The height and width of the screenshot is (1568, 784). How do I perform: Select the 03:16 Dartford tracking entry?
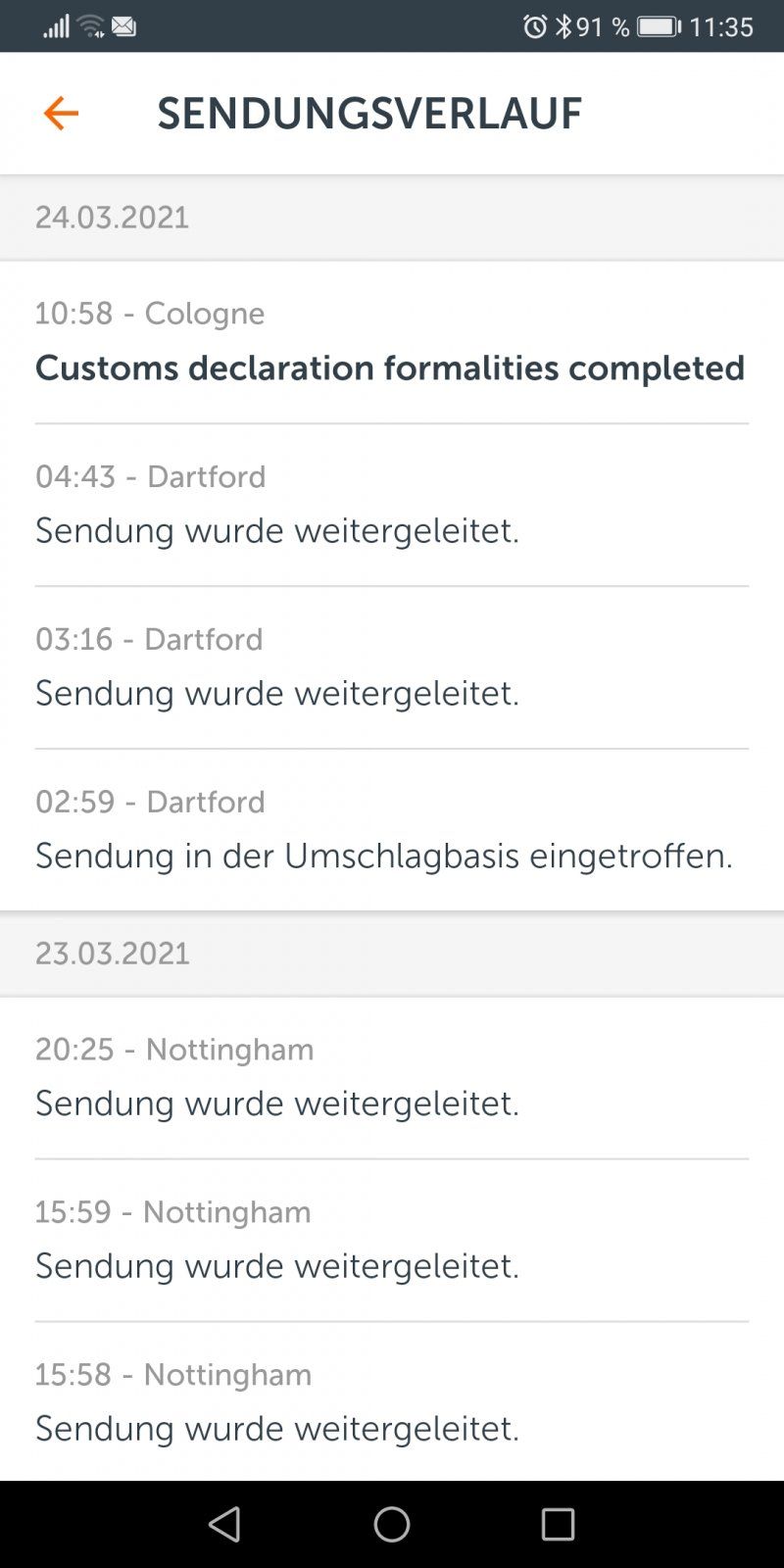click(392, 667)
